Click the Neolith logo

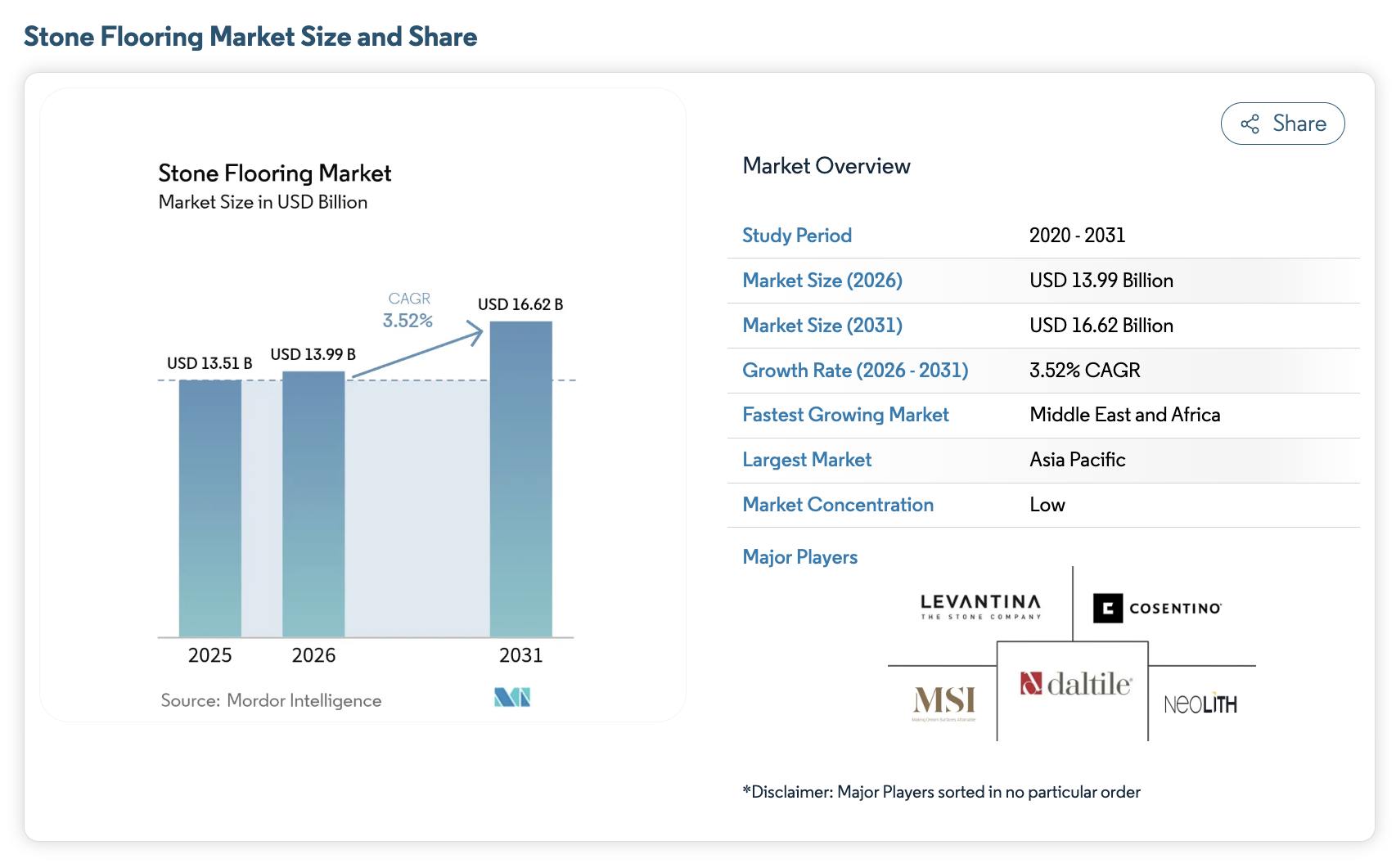1200,703
